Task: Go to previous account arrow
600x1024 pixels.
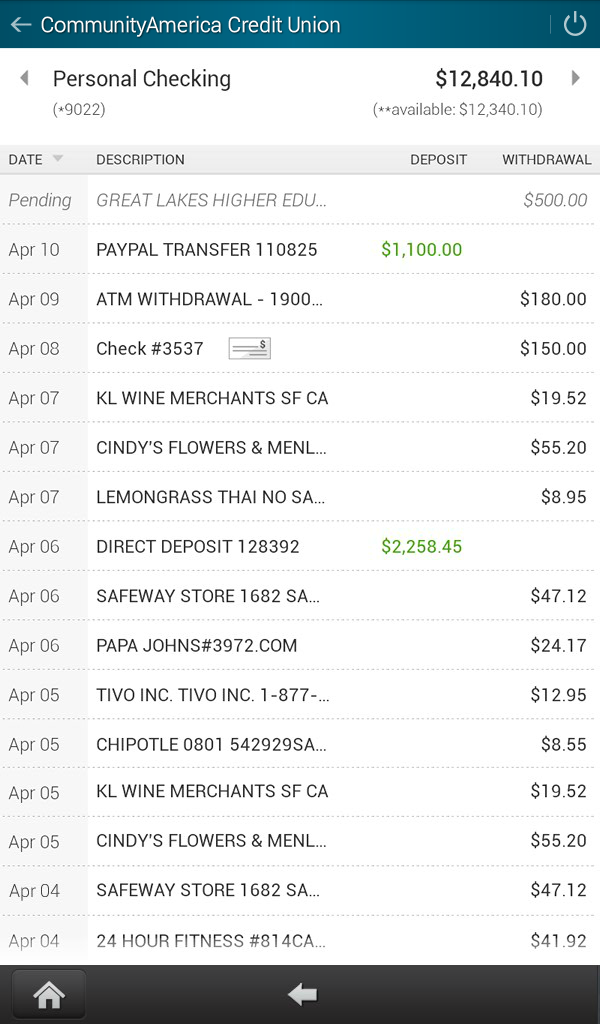Action: (x=24, y=78)
